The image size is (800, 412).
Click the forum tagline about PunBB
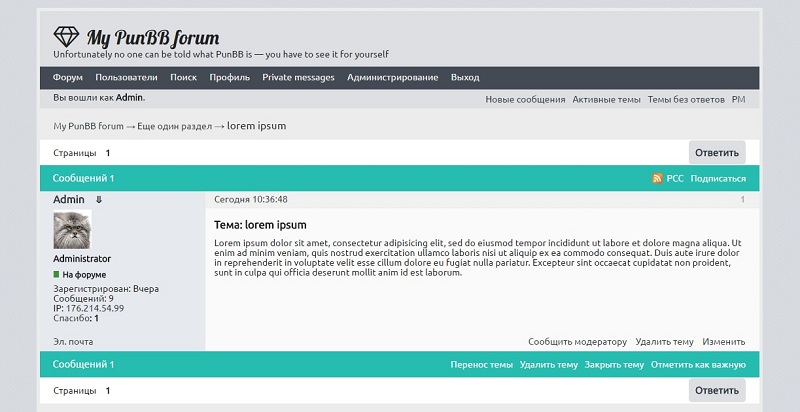[221, 54]
